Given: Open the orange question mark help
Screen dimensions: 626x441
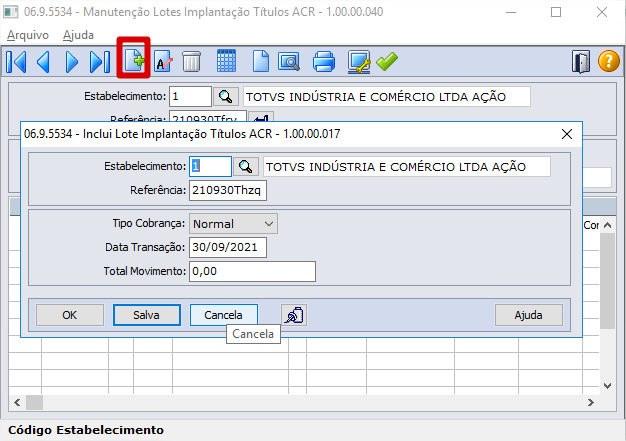Looking at the screenshot, I should click(608, 61).
